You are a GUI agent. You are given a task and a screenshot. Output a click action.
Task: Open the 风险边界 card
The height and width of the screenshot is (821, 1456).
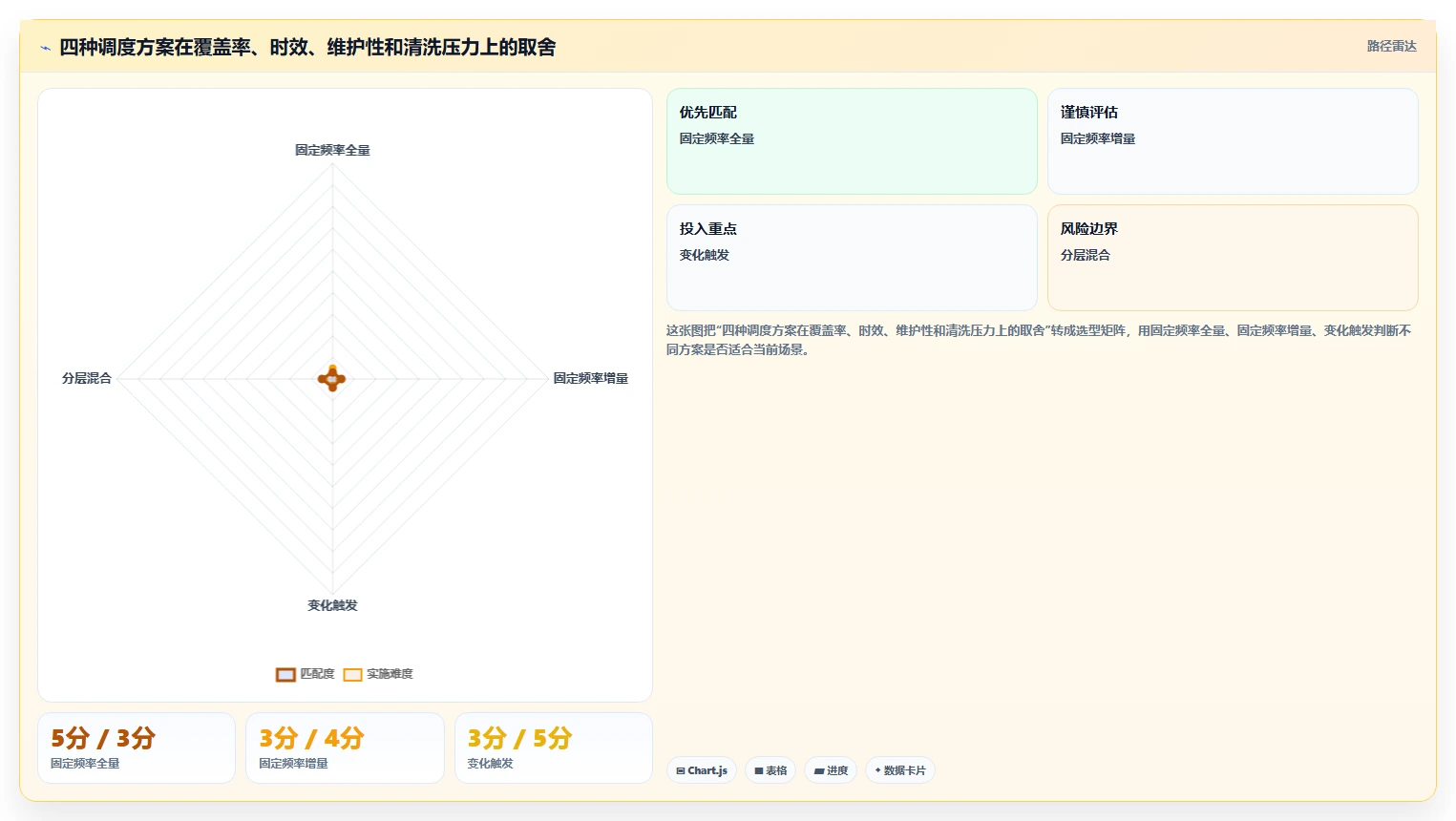(x=1233, y=258)
